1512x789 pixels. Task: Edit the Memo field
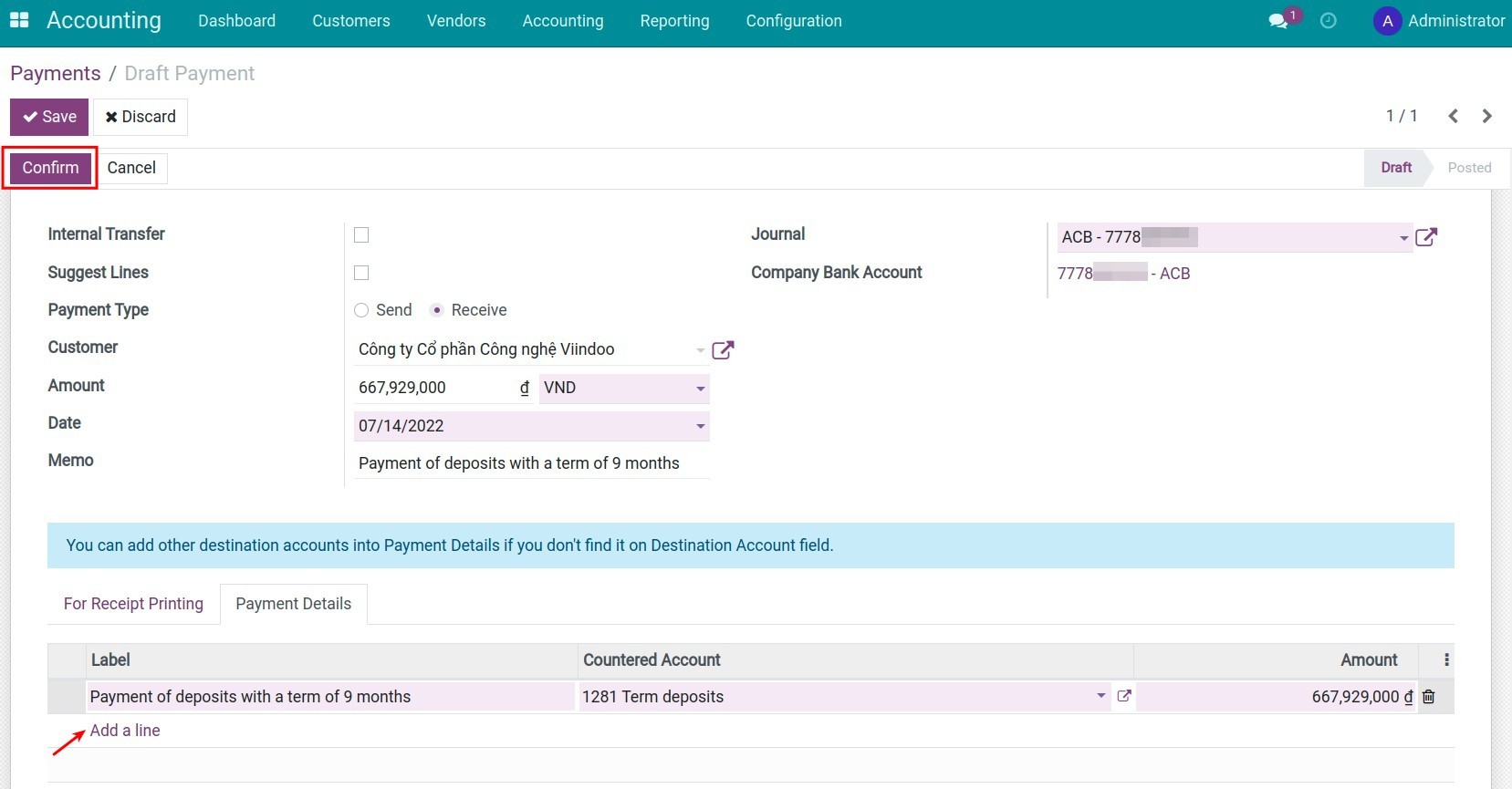(531, 463)
